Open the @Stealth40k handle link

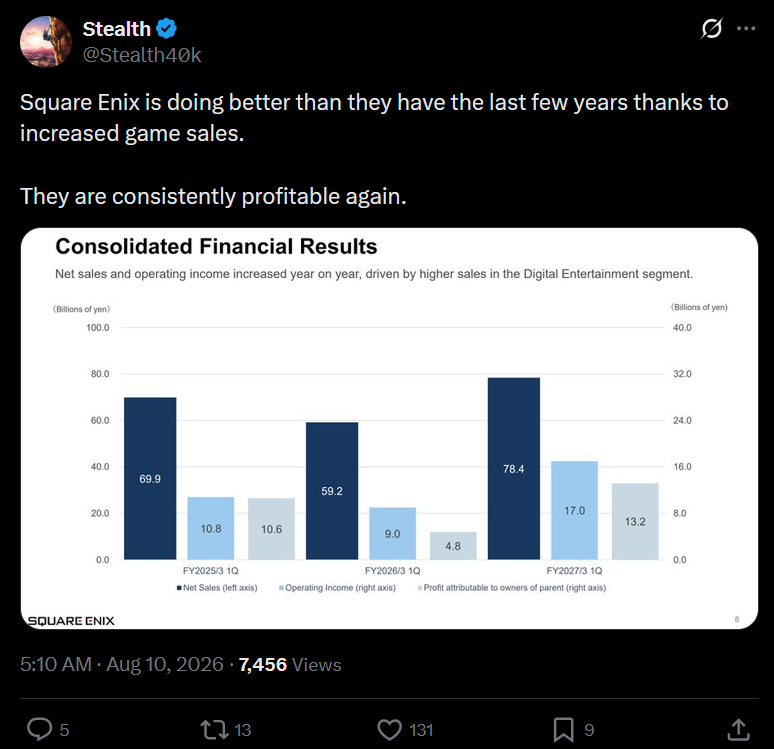click(x=142, y=55)
